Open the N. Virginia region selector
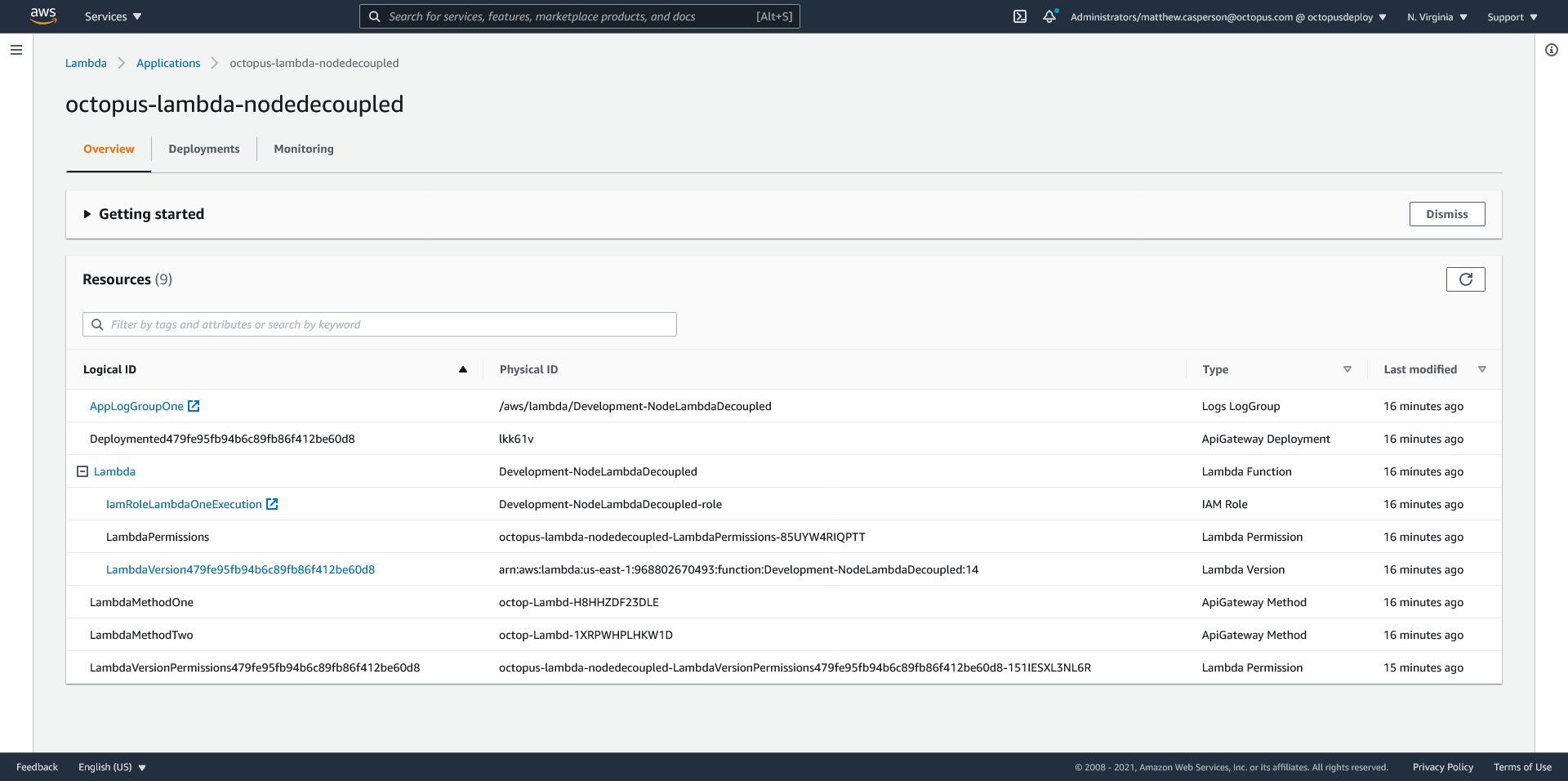Screen dimensions: 1568x781 (1437, 17)
